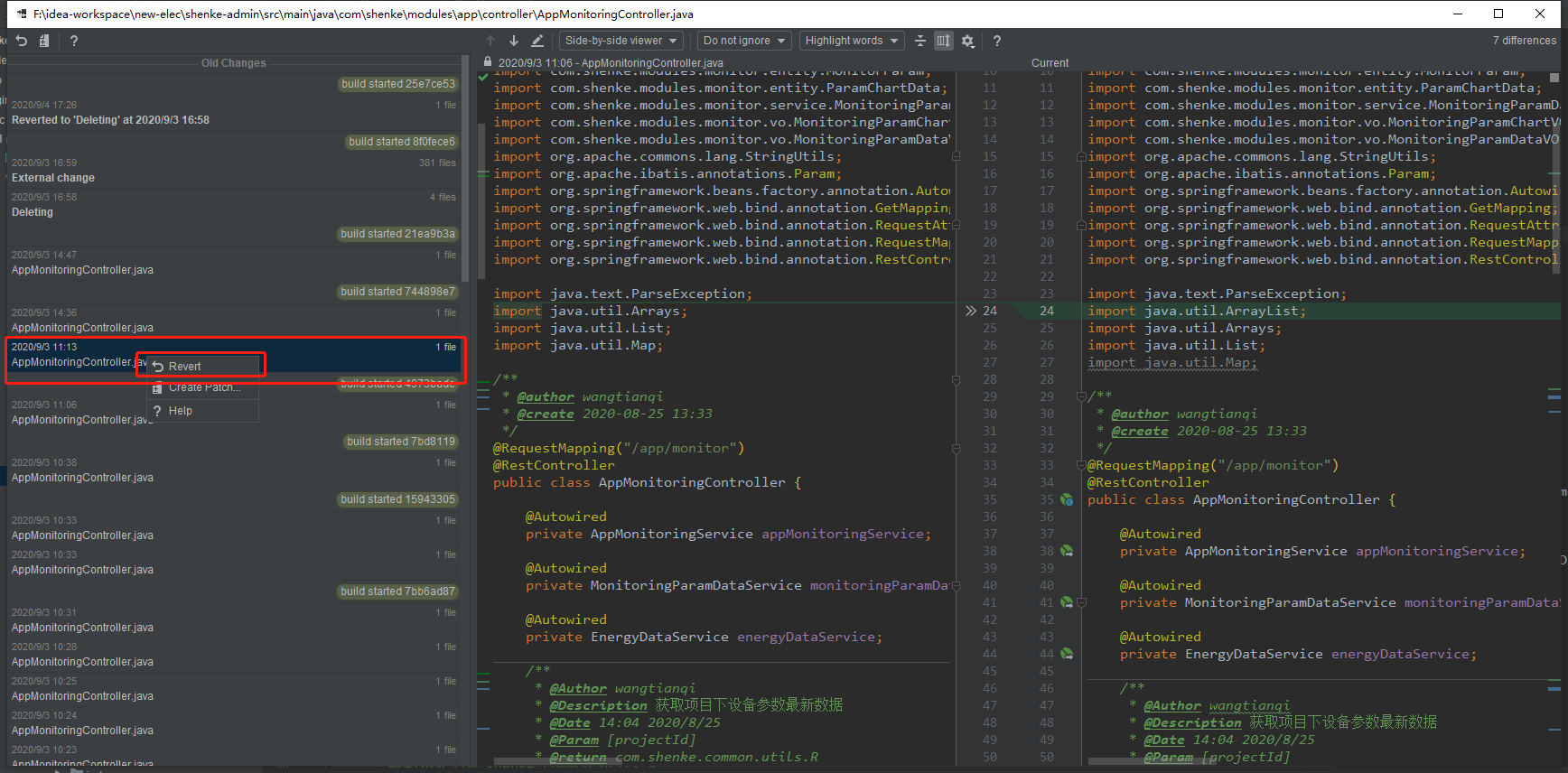Choose Revert from the context menu

pos(203,367)
